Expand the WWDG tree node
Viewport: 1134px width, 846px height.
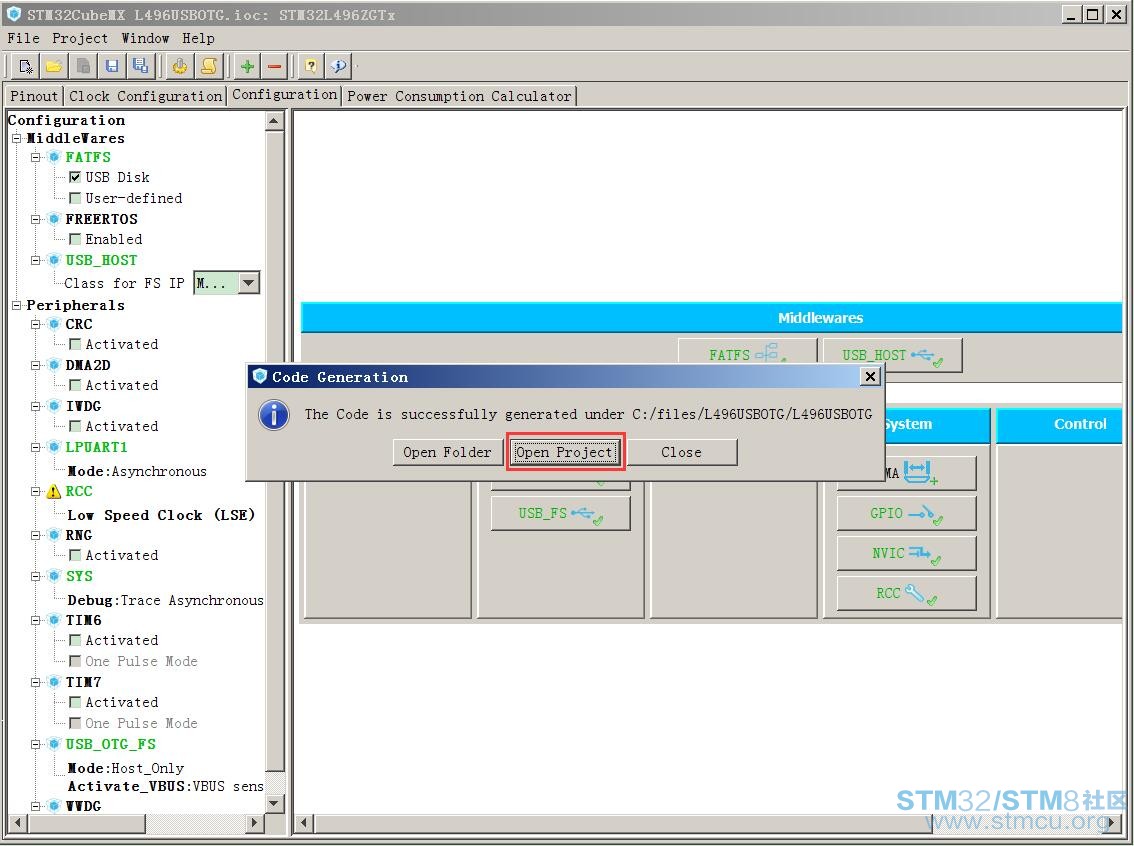tap(35, 806)
